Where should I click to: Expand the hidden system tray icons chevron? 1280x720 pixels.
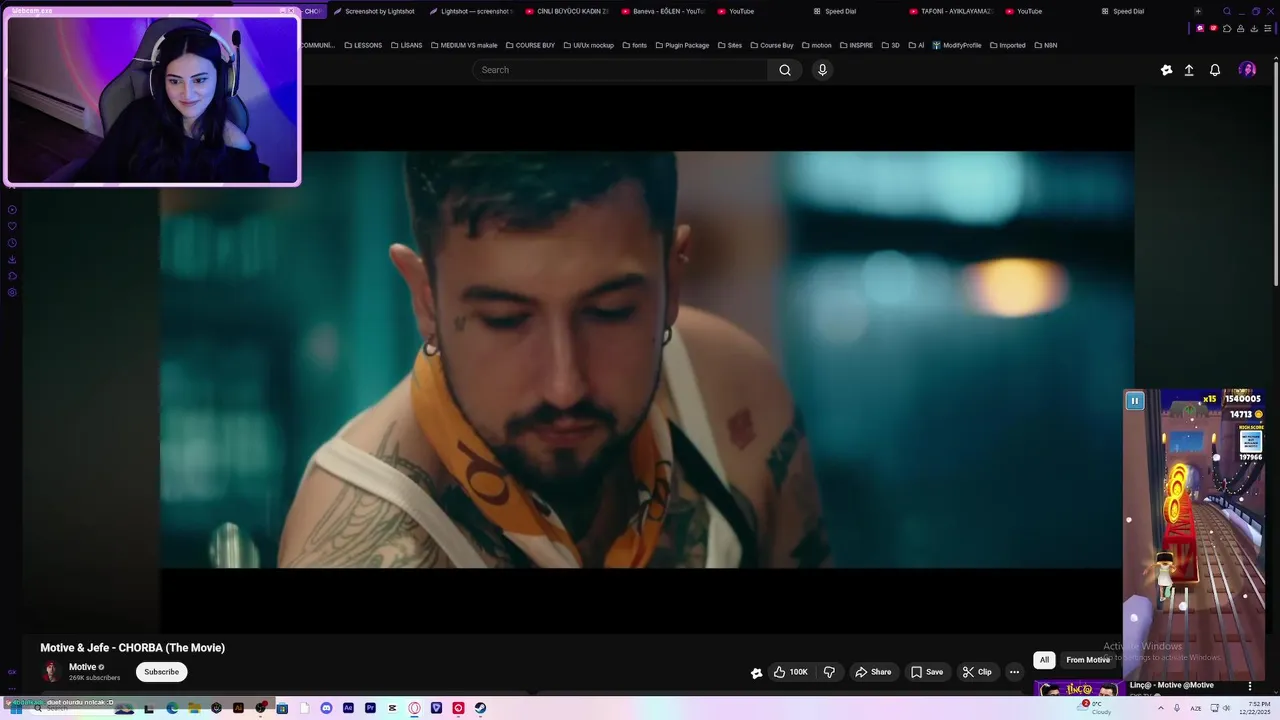[x=1161, y=708]
